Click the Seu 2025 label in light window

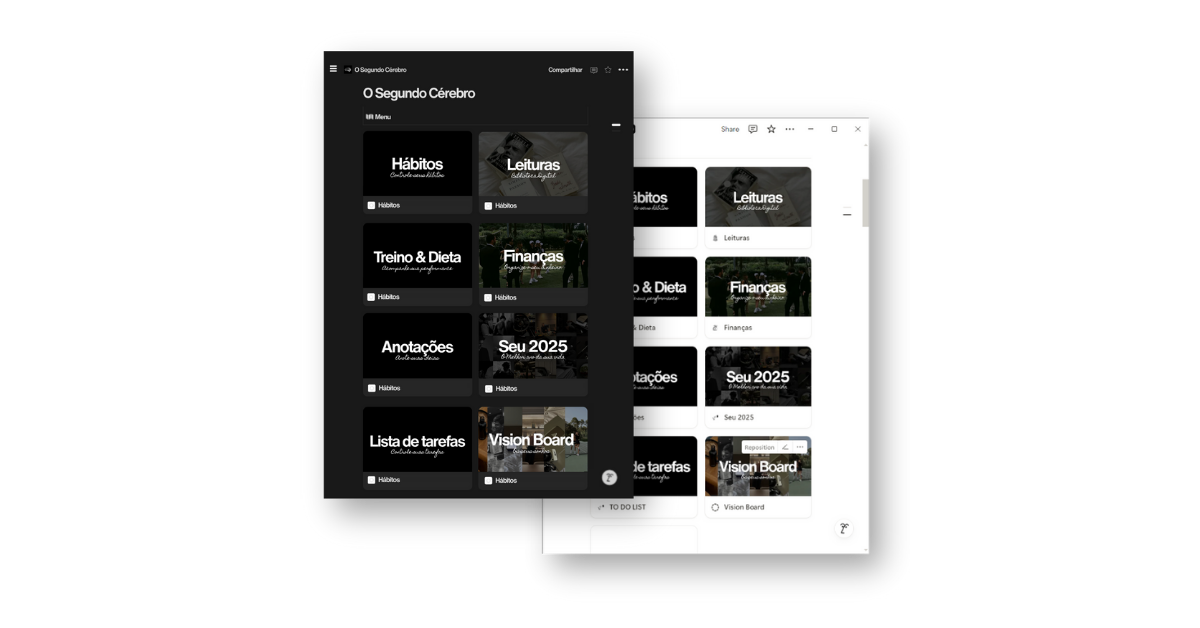(739, 417)
